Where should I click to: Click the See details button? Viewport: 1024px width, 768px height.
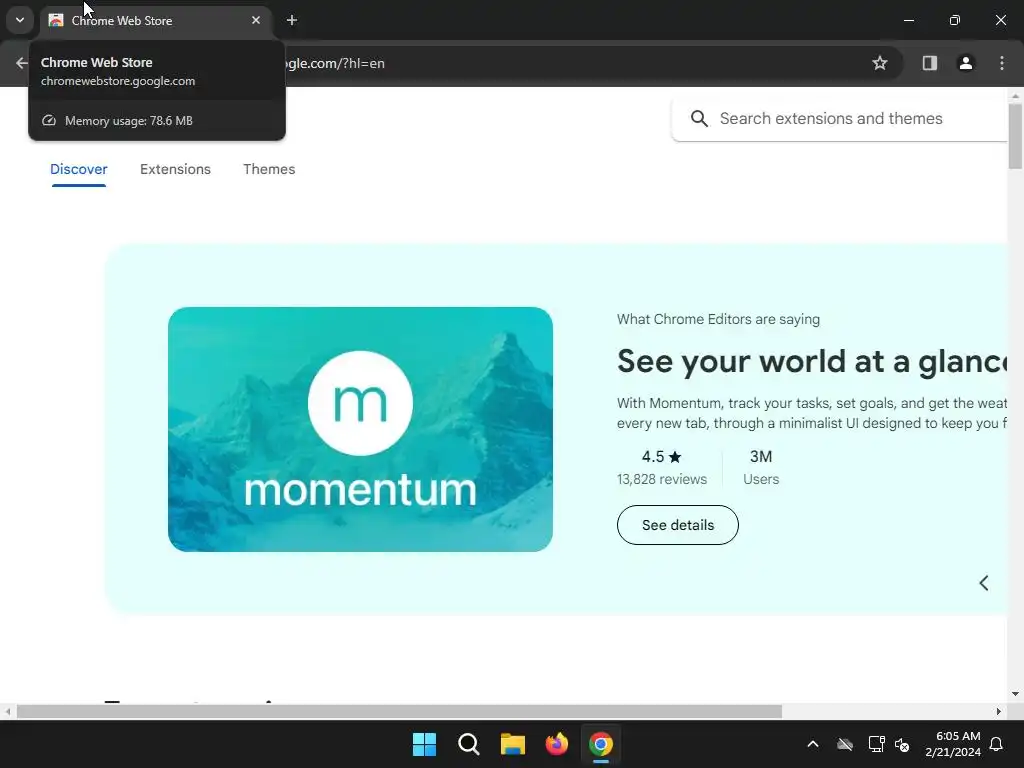click(x=677, y=525)
